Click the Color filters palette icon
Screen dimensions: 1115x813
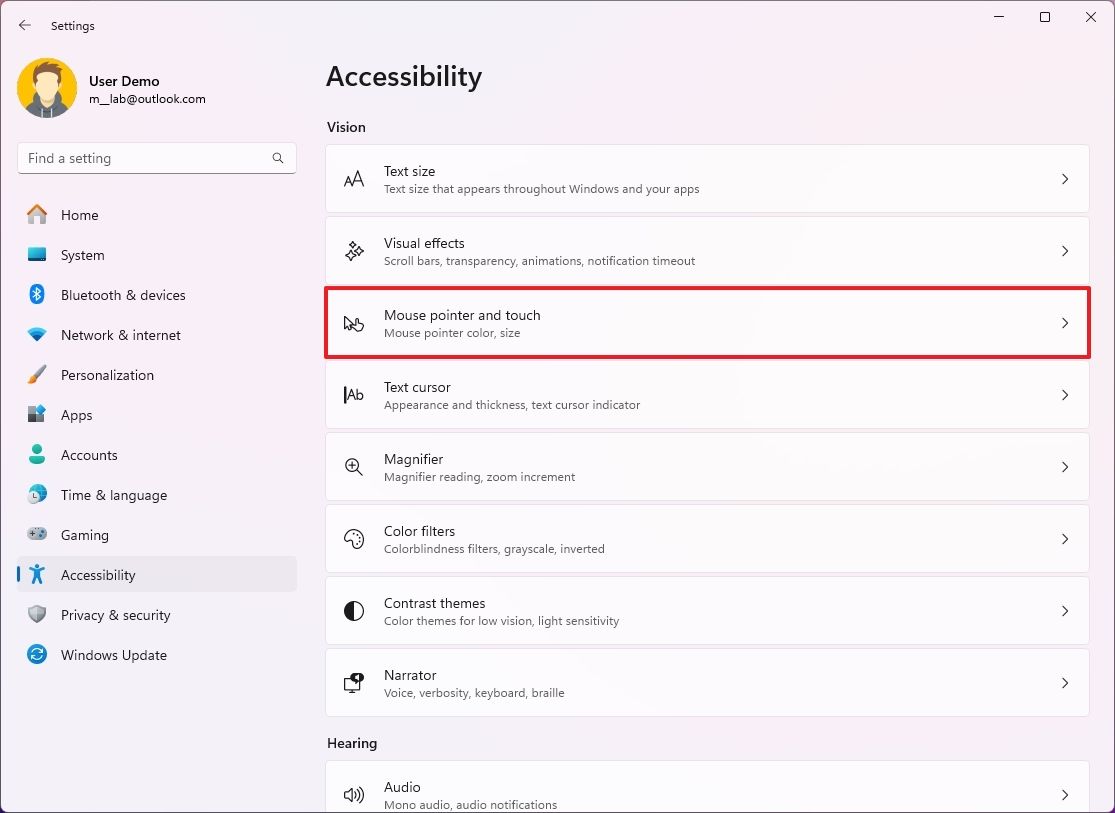point(353,539)
